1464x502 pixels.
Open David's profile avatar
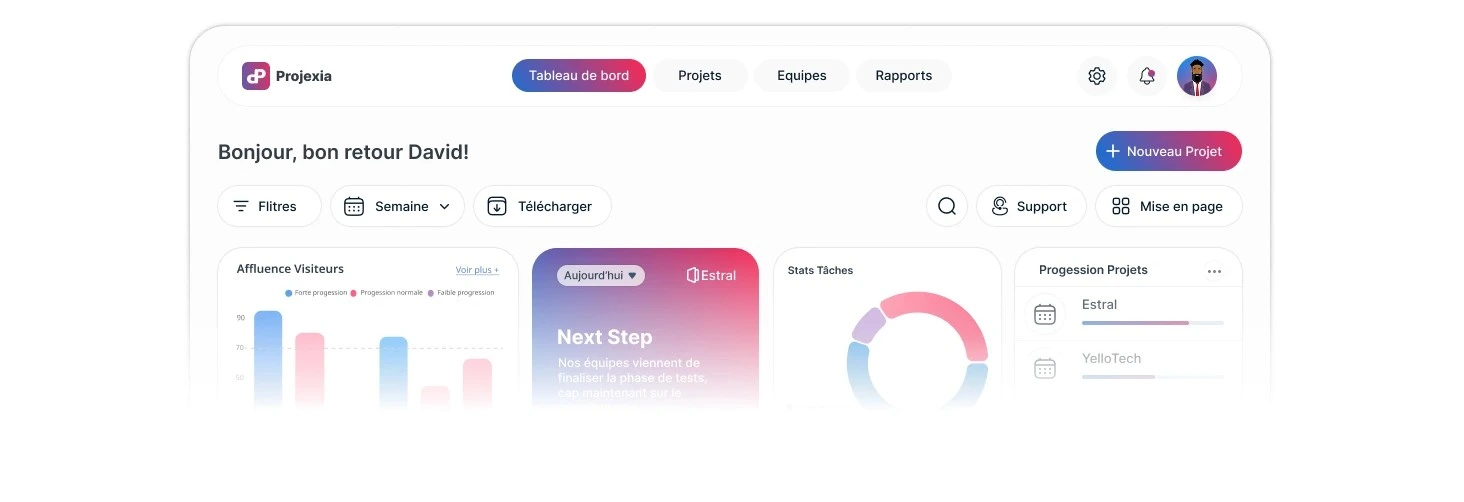1197,76
